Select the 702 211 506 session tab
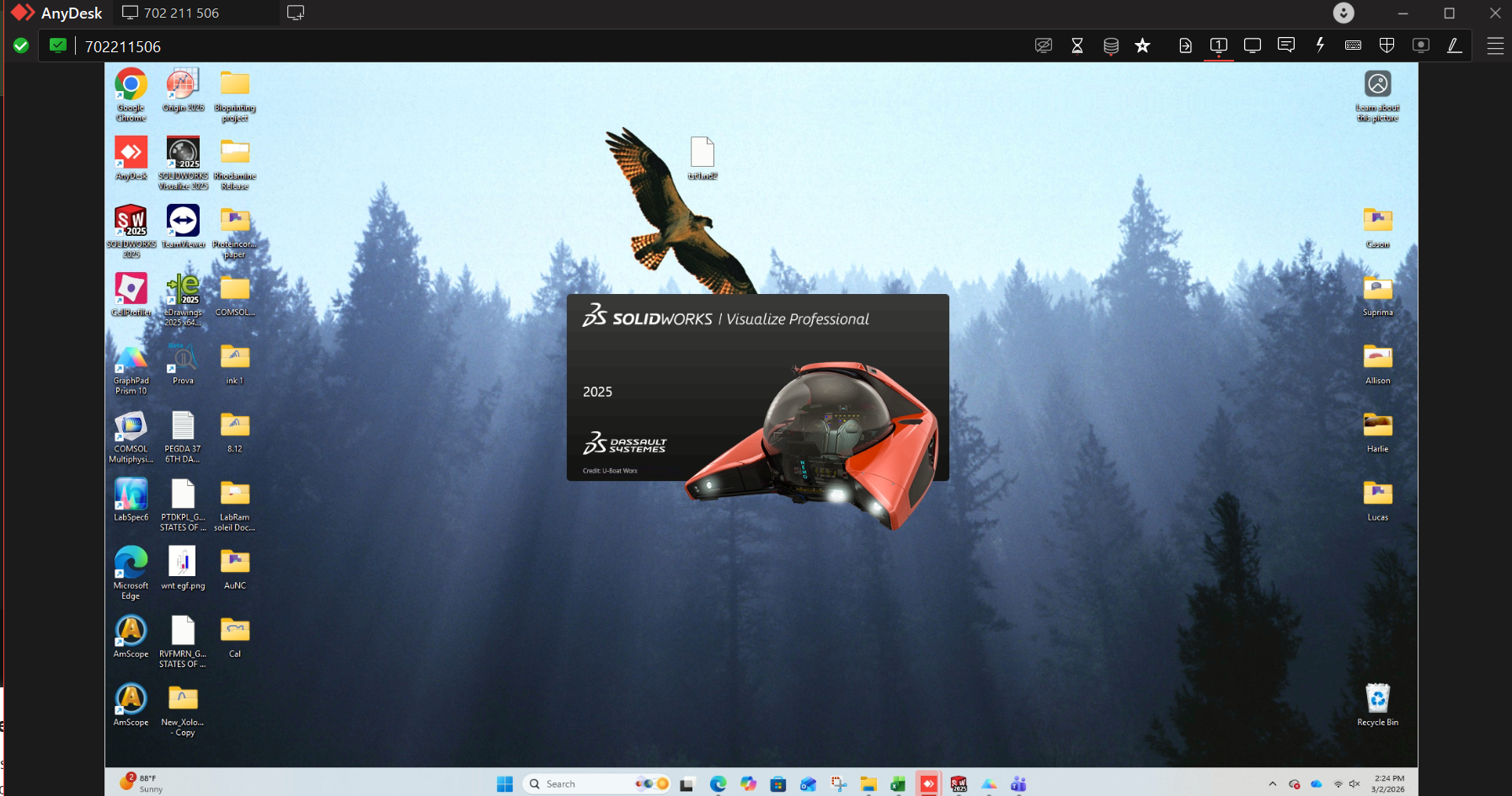Screen dimensions: 1512x796 194,13
